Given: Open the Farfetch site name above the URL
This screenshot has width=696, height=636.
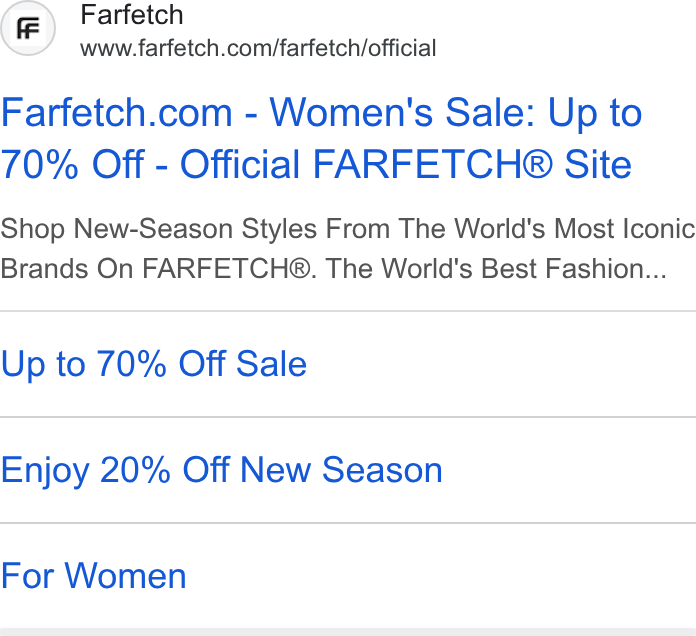Looking at the screenshot, I should [132, 15].
